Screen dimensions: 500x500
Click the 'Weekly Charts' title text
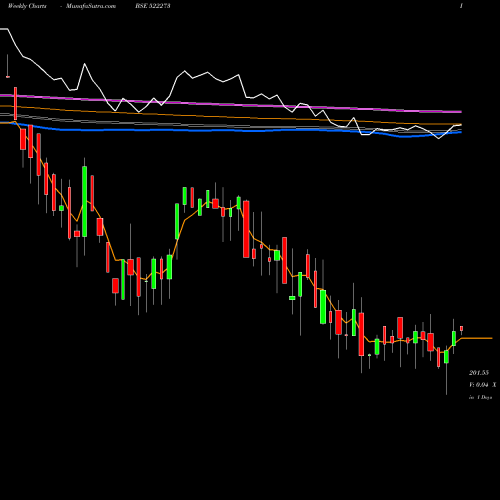tap(27, 6)
